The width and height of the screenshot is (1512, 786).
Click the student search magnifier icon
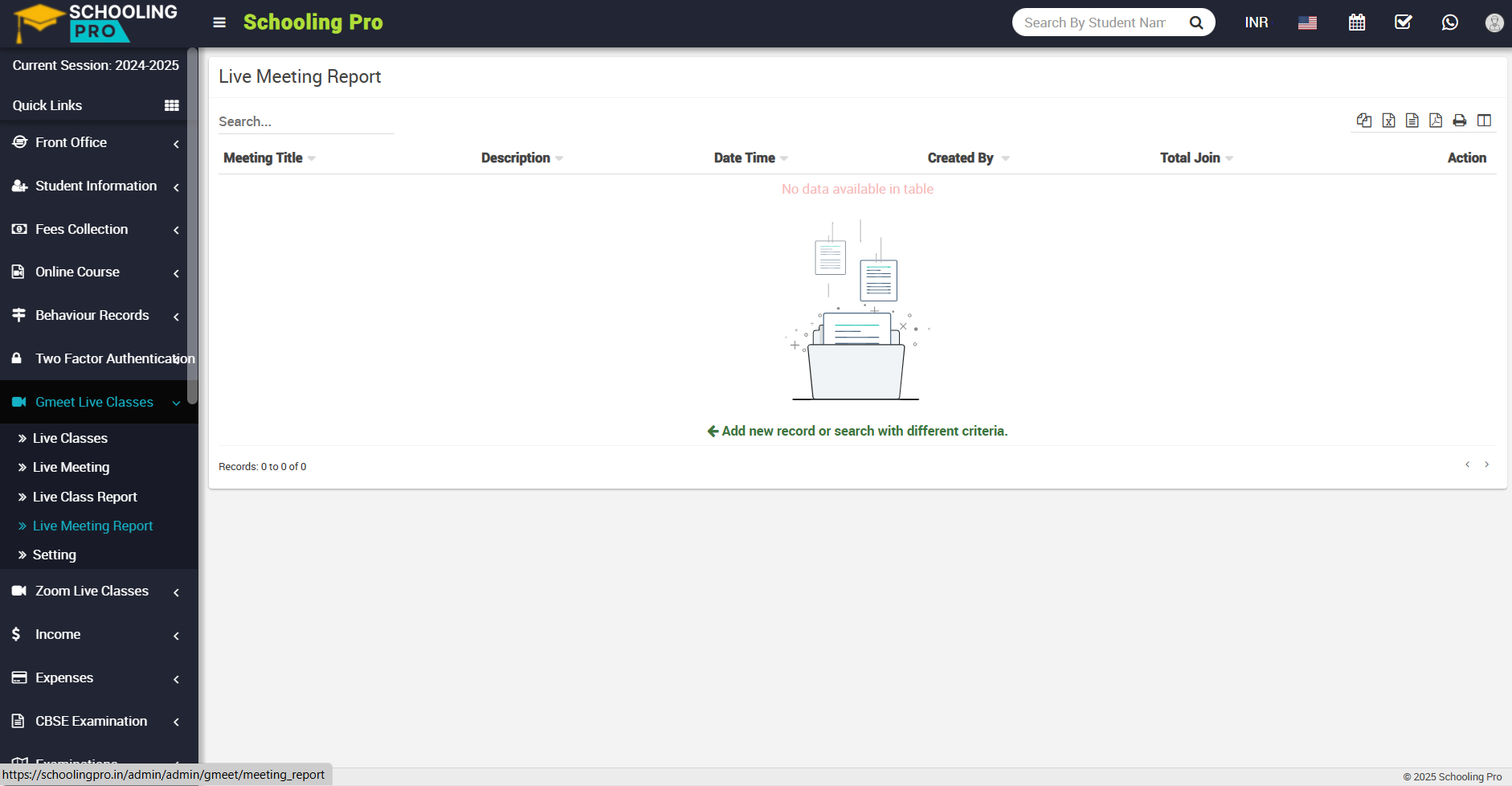pyautogui.click(x=1196, y=23)
